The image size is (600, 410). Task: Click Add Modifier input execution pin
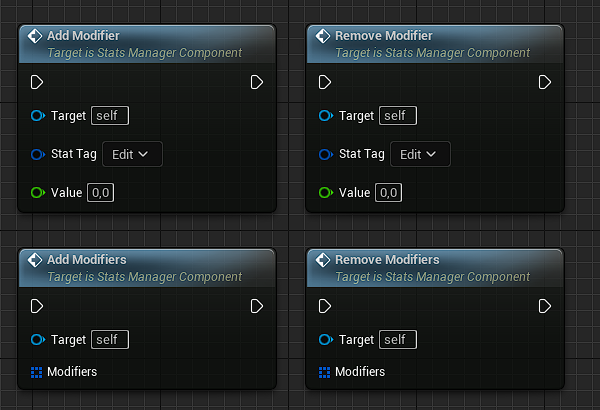point(37,82)
